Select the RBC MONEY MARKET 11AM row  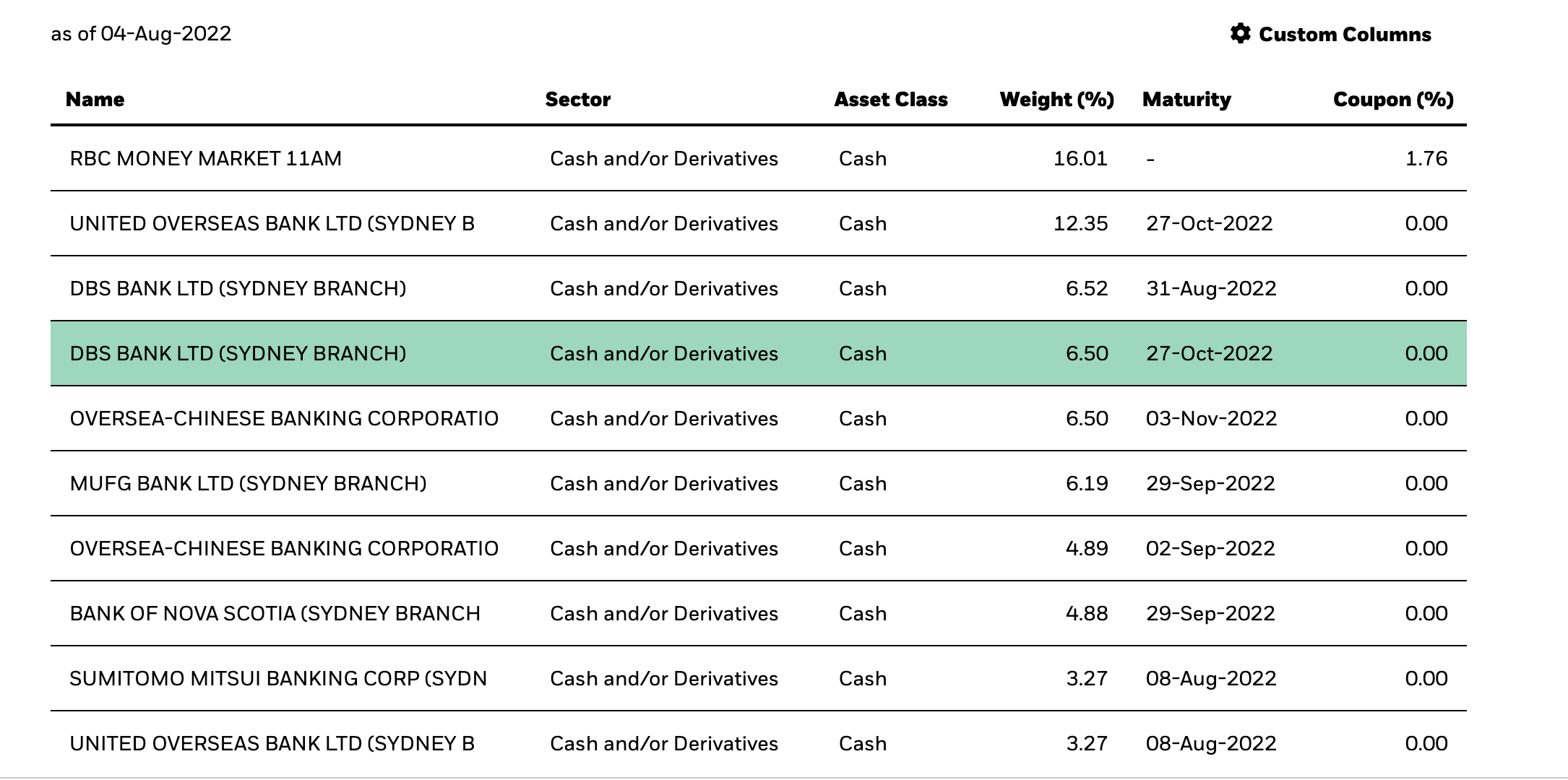(759, 159)
